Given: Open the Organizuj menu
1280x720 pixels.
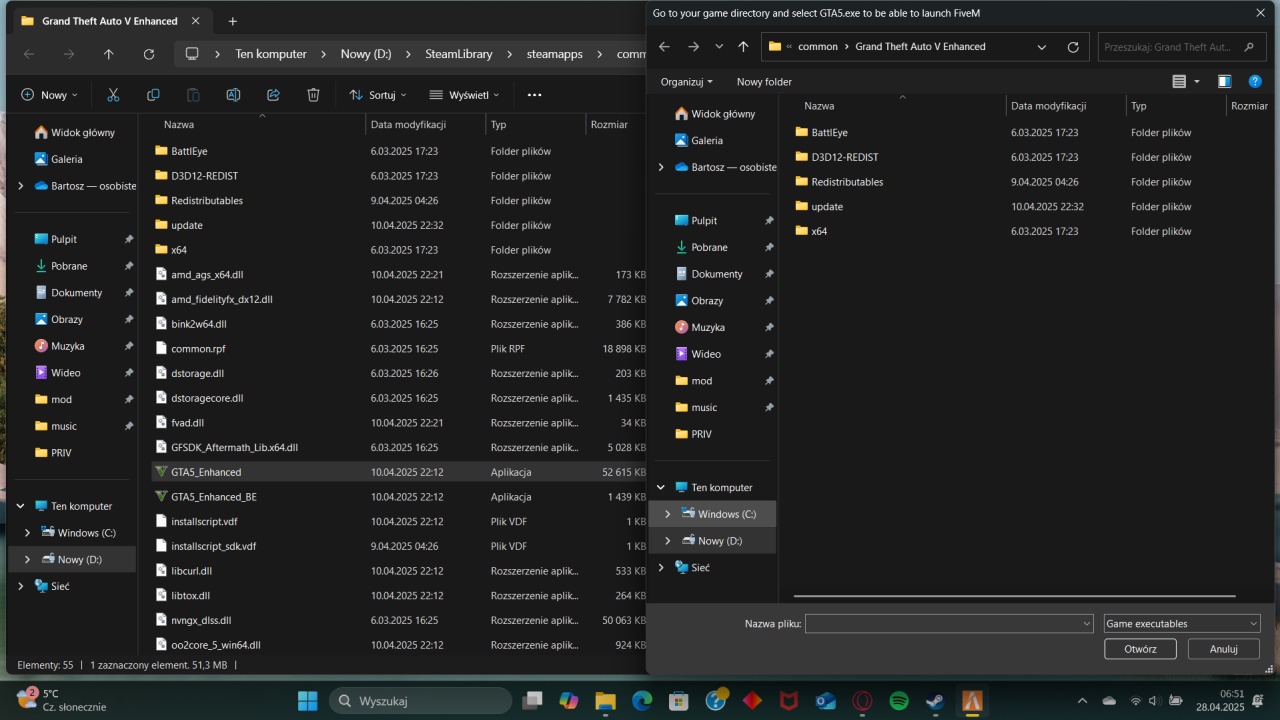Looking at the screenshot, I should coord(686,82).
